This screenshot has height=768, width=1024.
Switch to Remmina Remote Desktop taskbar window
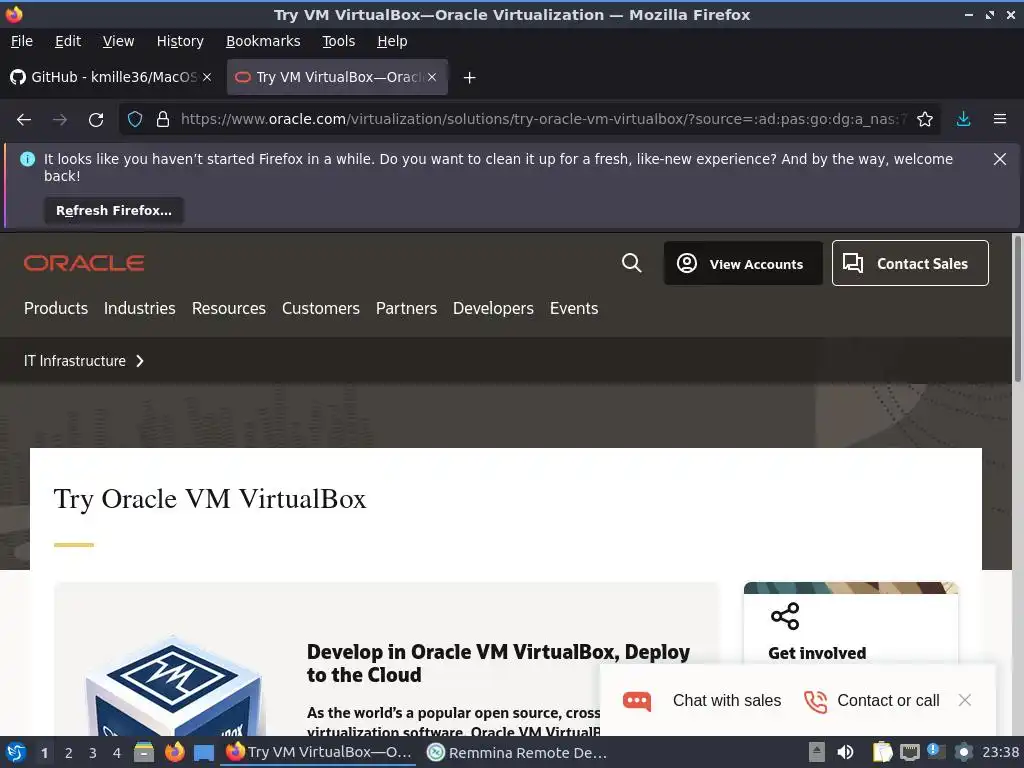pos(517,753)
